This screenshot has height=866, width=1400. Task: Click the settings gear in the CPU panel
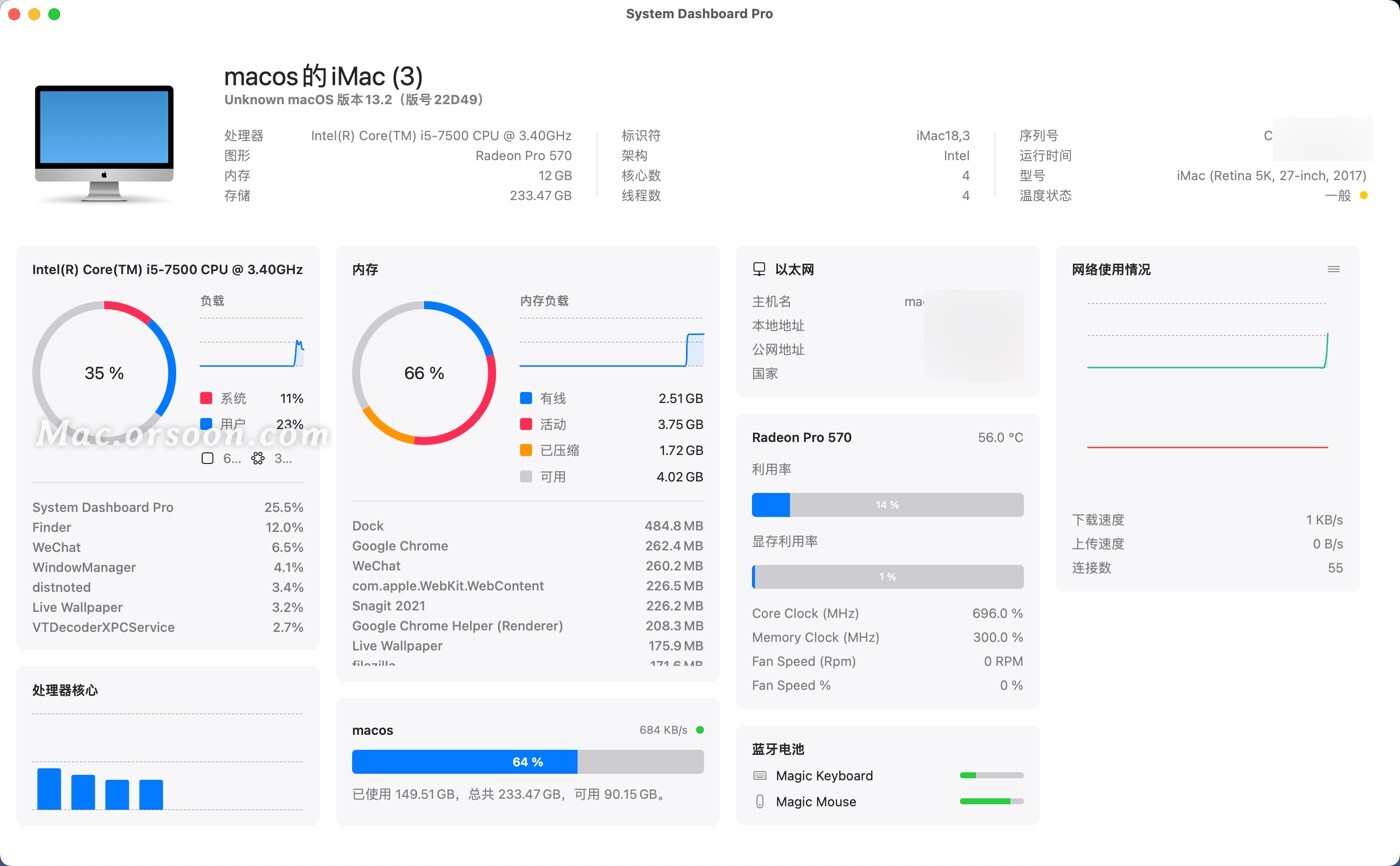257,458
